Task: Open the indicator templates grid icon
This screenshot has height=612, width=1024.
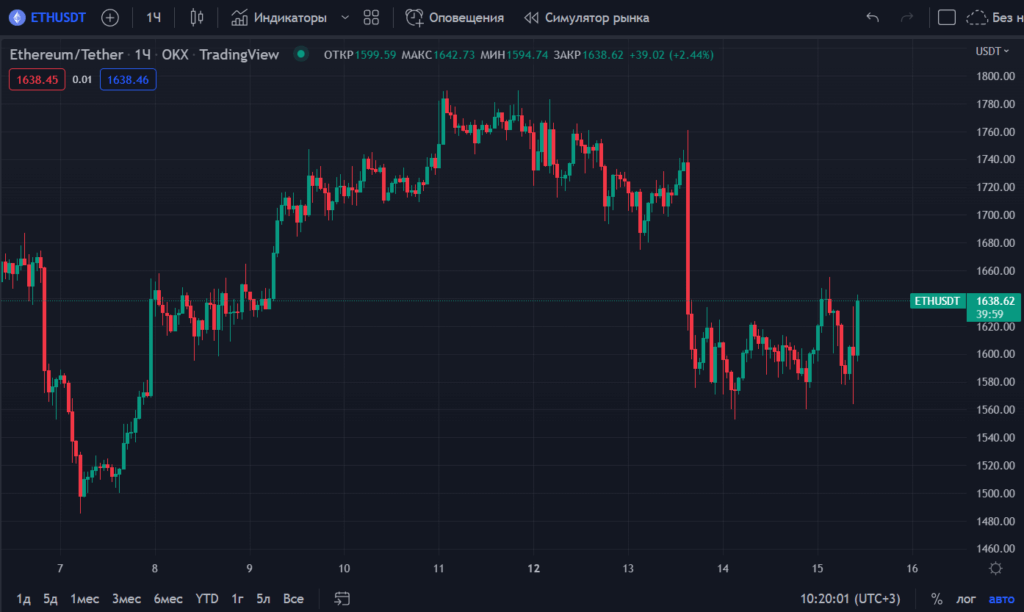Action: [x=371, y=18]
